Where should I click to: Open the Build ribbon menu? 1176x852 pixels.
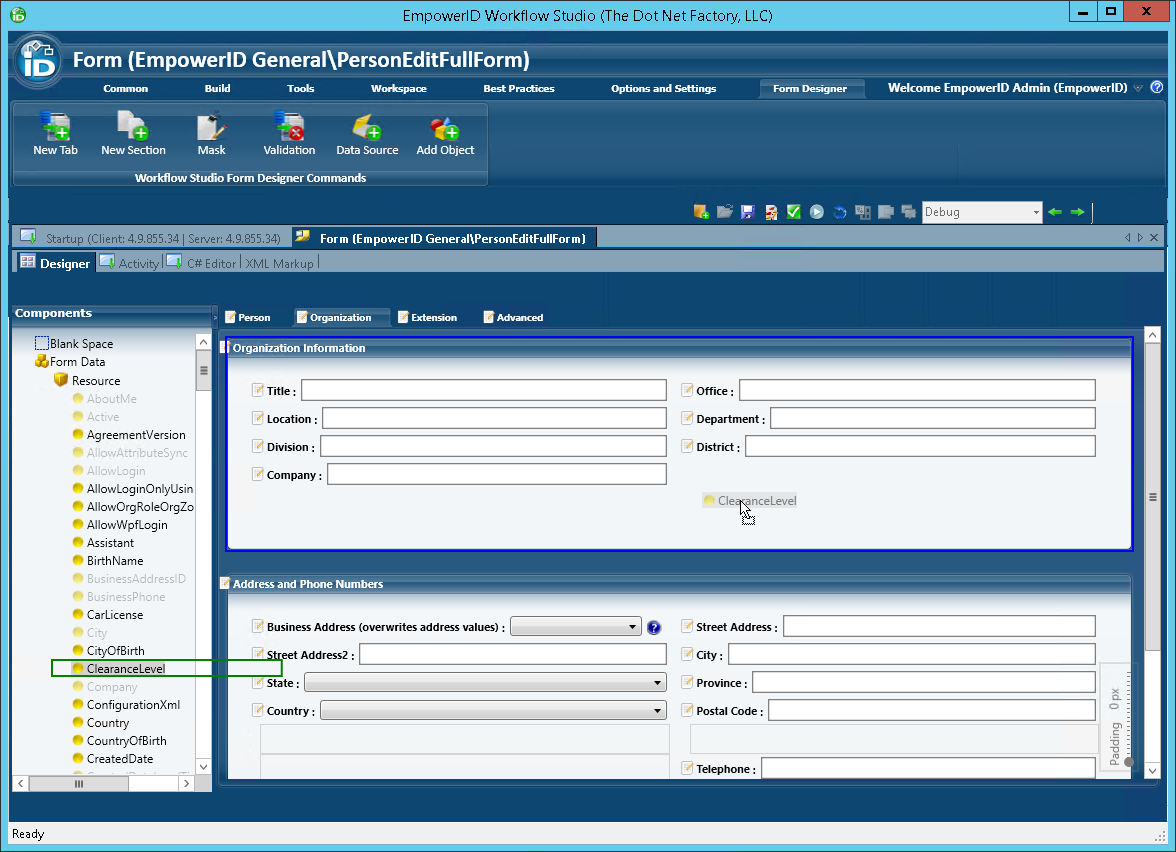(x=217, y=89)
